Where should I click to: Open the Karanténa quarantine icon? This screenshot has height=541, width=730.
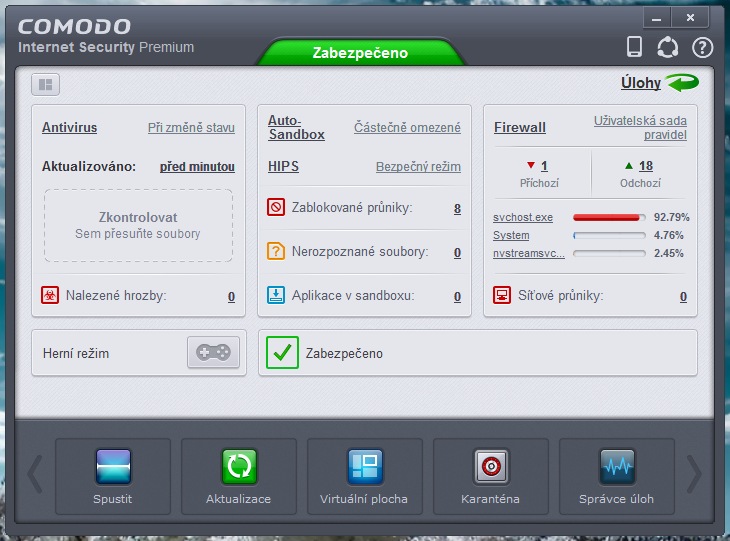coord(491,467)
